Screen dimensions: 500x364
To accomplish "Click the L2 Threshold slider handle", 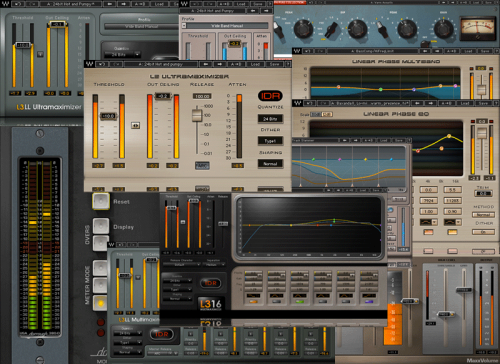I will [x=109, y=116].
